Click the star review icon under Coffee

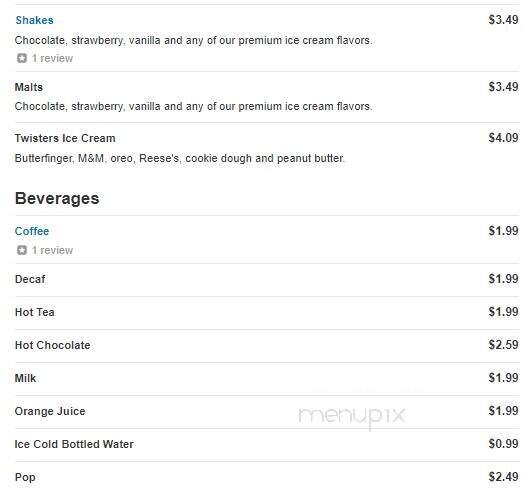coord(22,250)
